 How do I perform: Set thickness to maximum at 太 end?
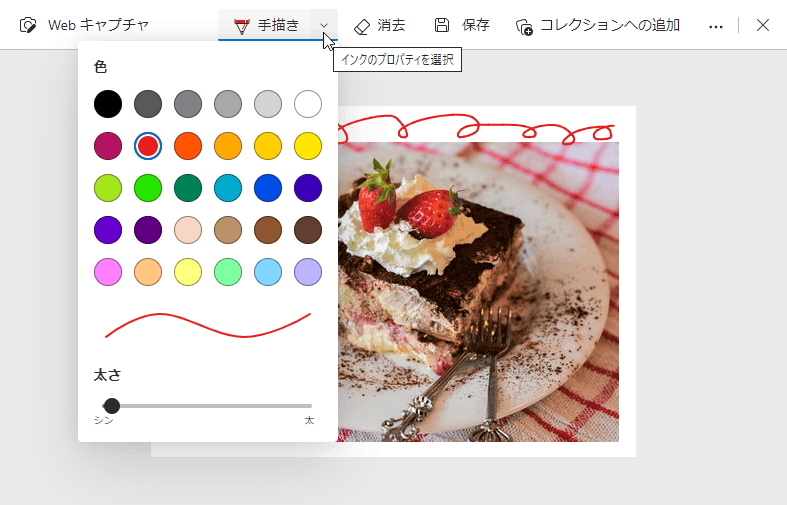tap(310, 406)
